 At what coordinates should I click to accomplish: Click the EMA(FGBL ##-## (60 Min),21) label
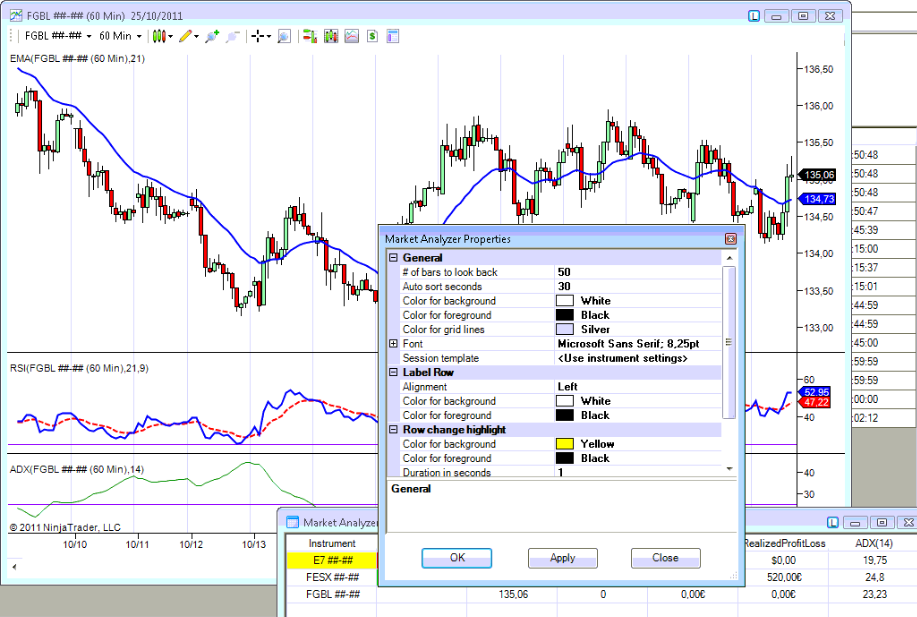(77, 58)
